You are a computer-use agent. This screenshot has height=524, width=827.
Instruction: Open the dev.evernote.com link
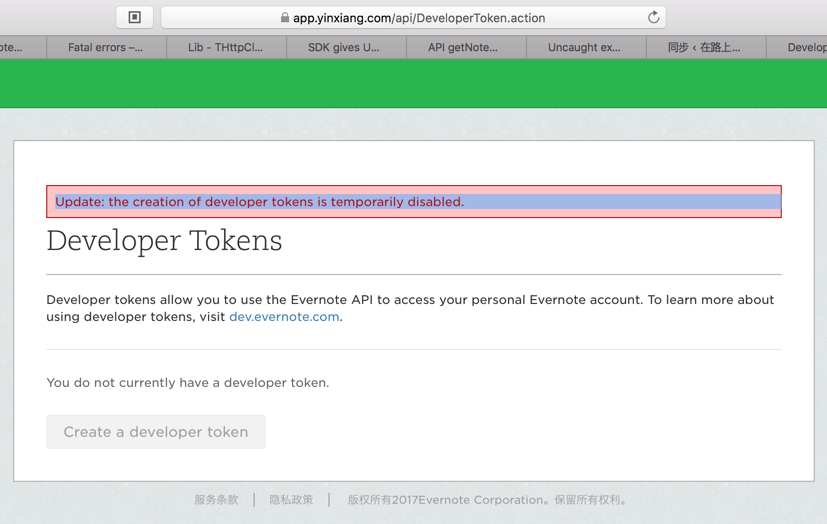tap(284, 317)
